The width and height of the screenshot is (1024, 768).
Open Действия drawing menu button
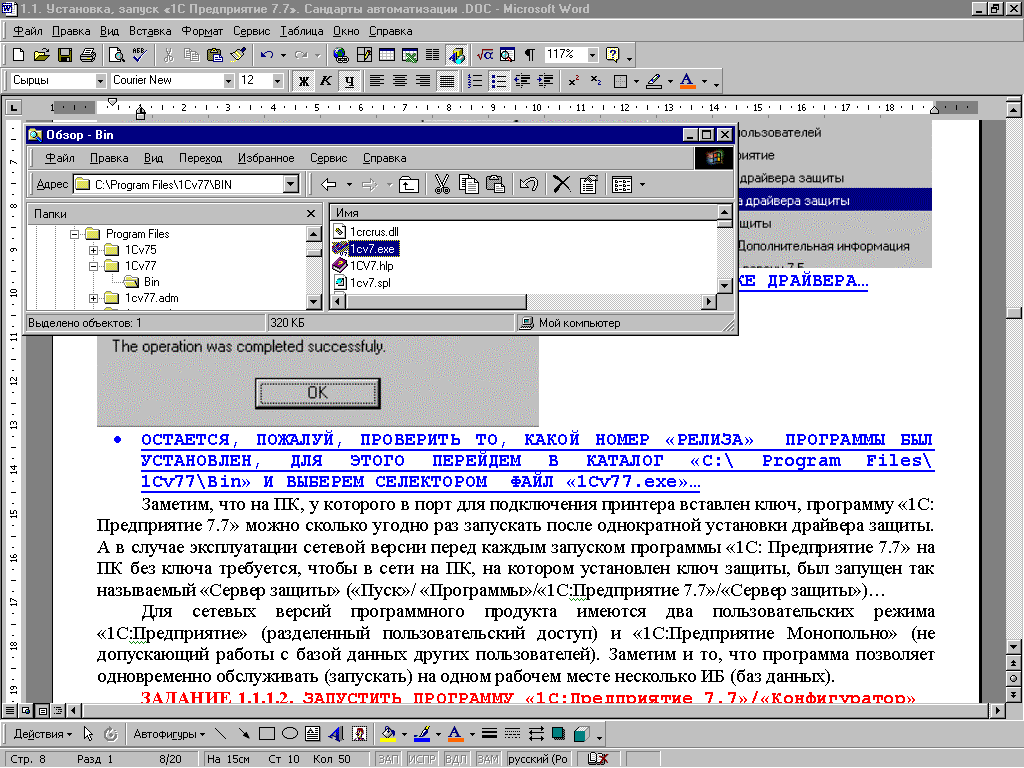click(x=42, y=734)
